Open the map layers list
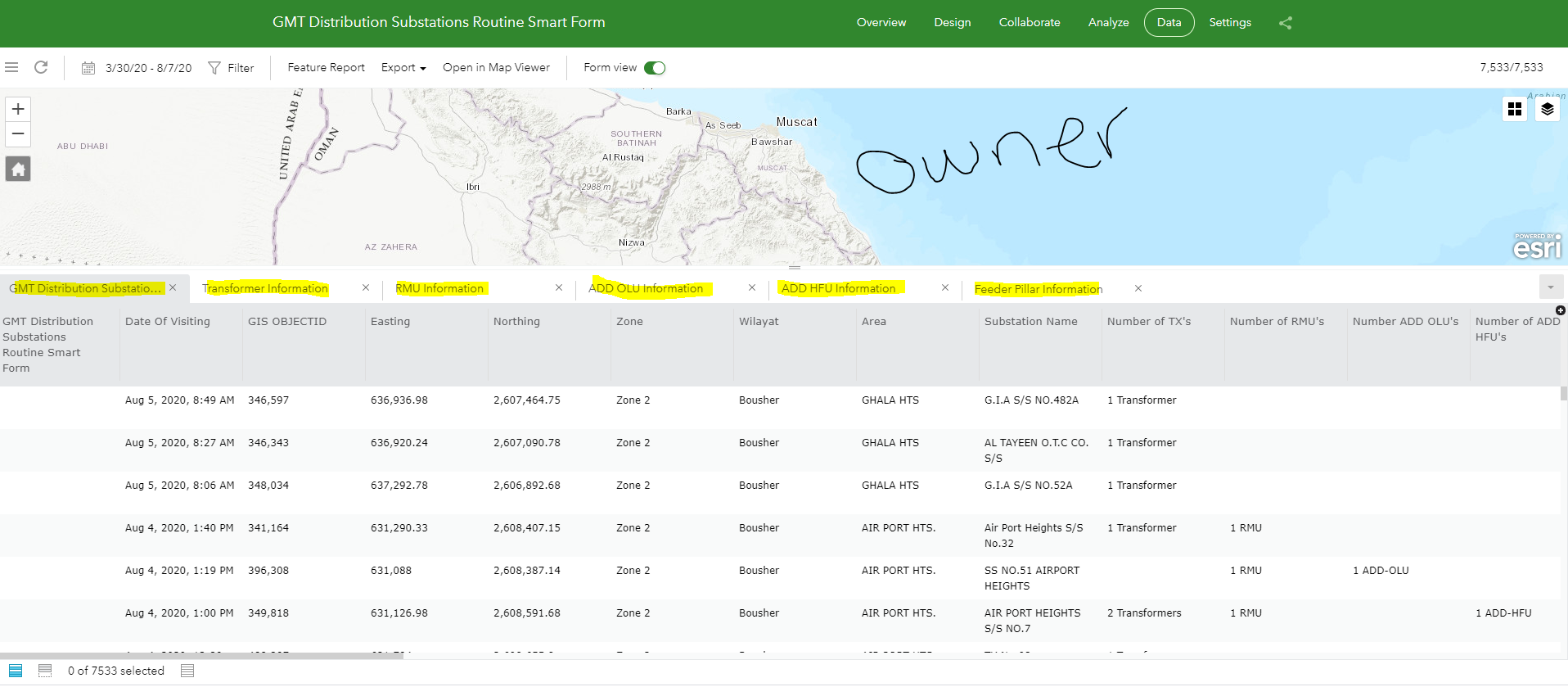This screenshot has width=1568, height=687. 1547,109
